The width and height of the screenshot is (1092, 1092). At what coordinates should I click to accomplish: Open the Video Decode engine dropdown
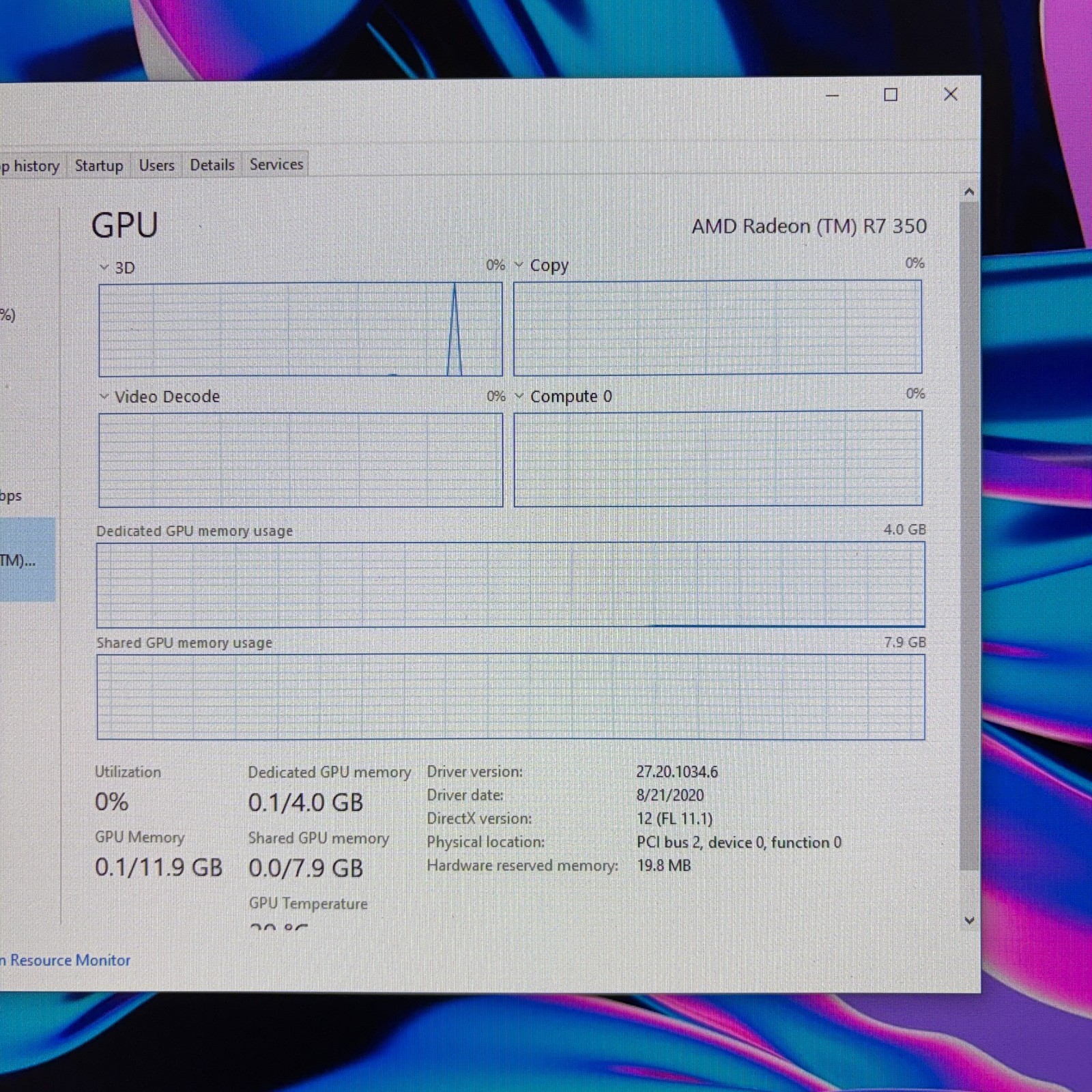159,397
